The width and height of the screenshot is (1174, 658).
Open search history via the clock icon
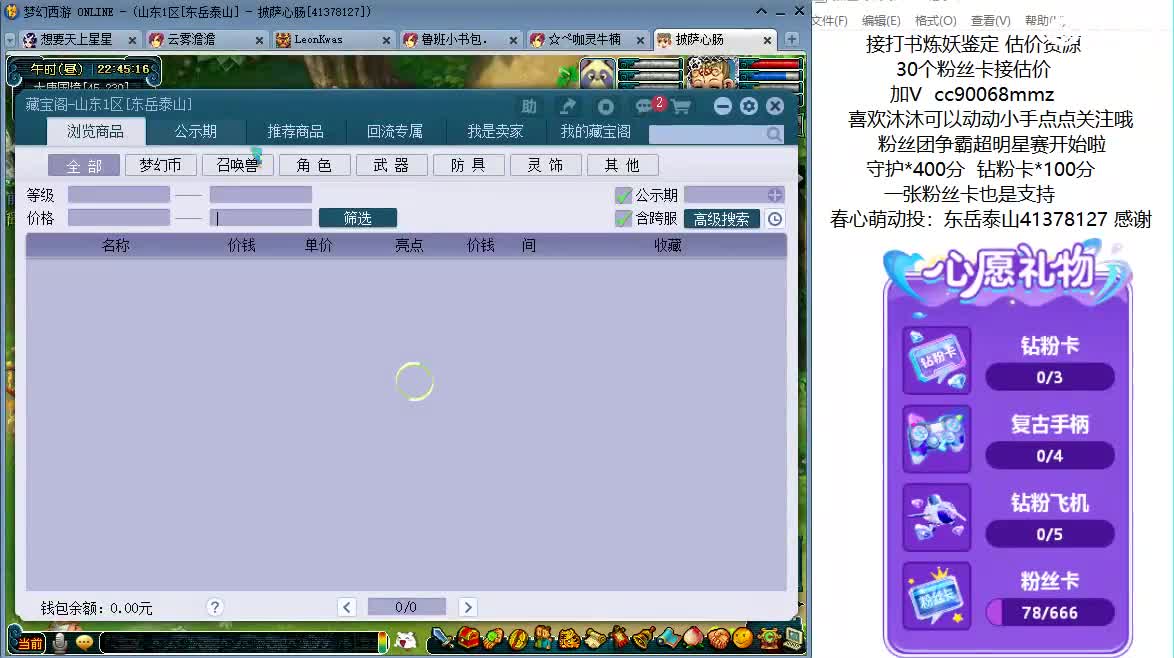coord(775,219)
